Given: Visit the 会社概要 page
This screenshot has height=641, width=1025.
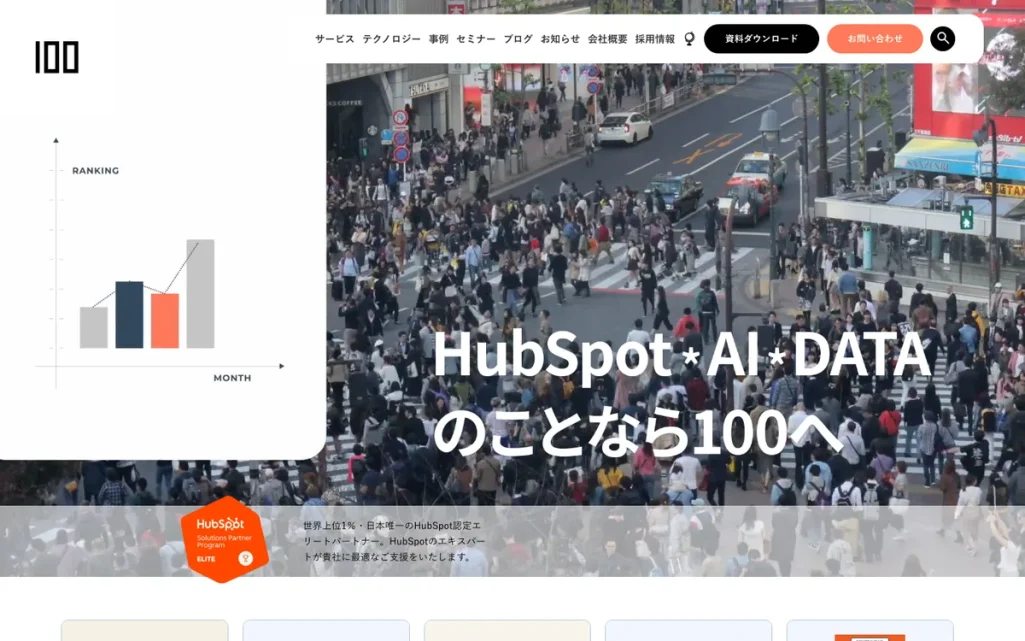Looking at the screenshot, I should [x=607, y=39].
